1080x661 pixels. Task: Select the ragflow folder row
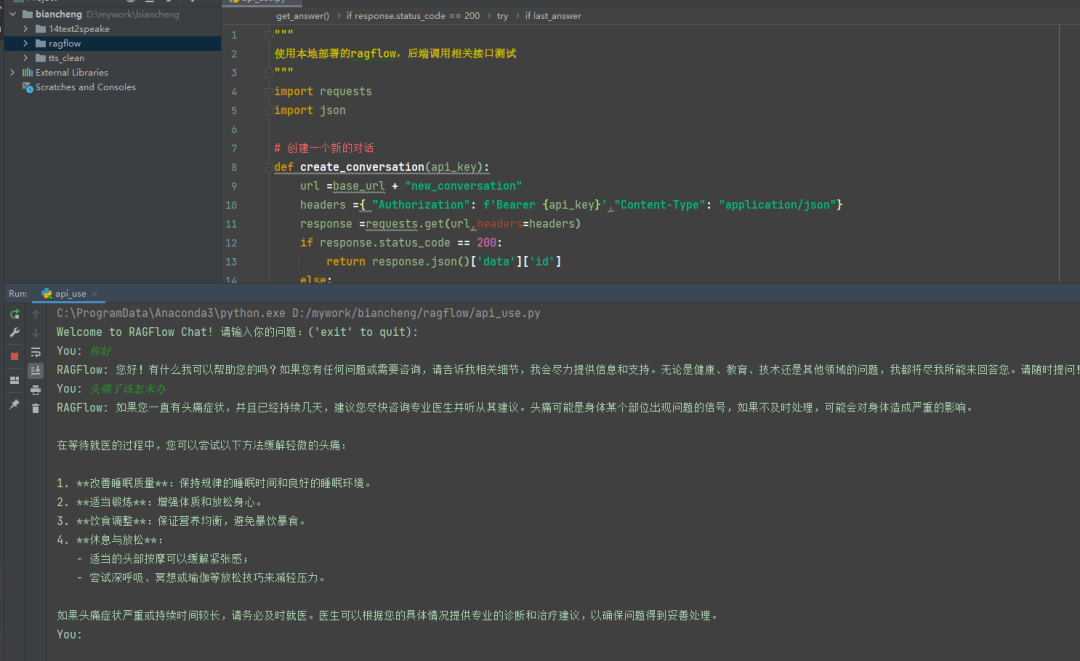pos(112,43)
